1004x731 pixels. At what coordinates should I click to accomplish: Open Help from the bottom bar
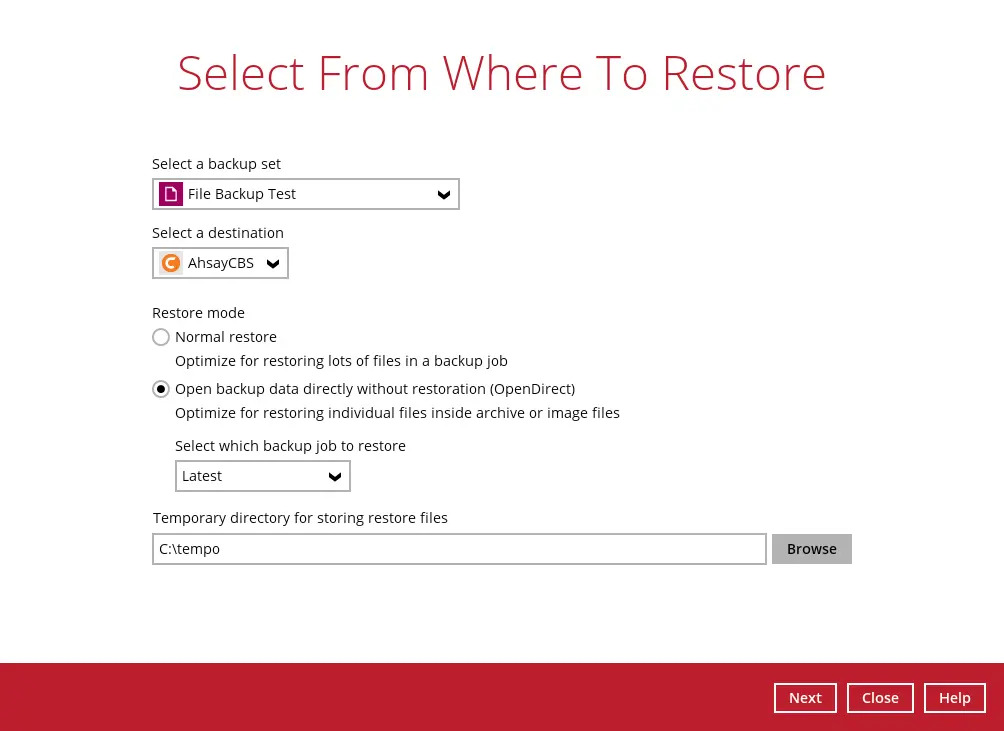pos(954,698)
